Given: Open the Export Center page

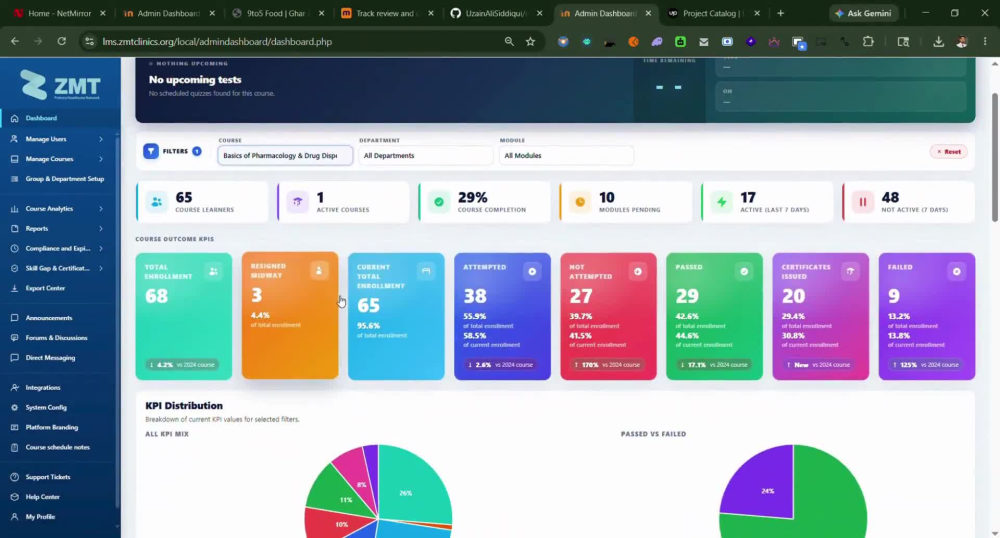Looking at the screenshot, I should [x=45, y=288].
